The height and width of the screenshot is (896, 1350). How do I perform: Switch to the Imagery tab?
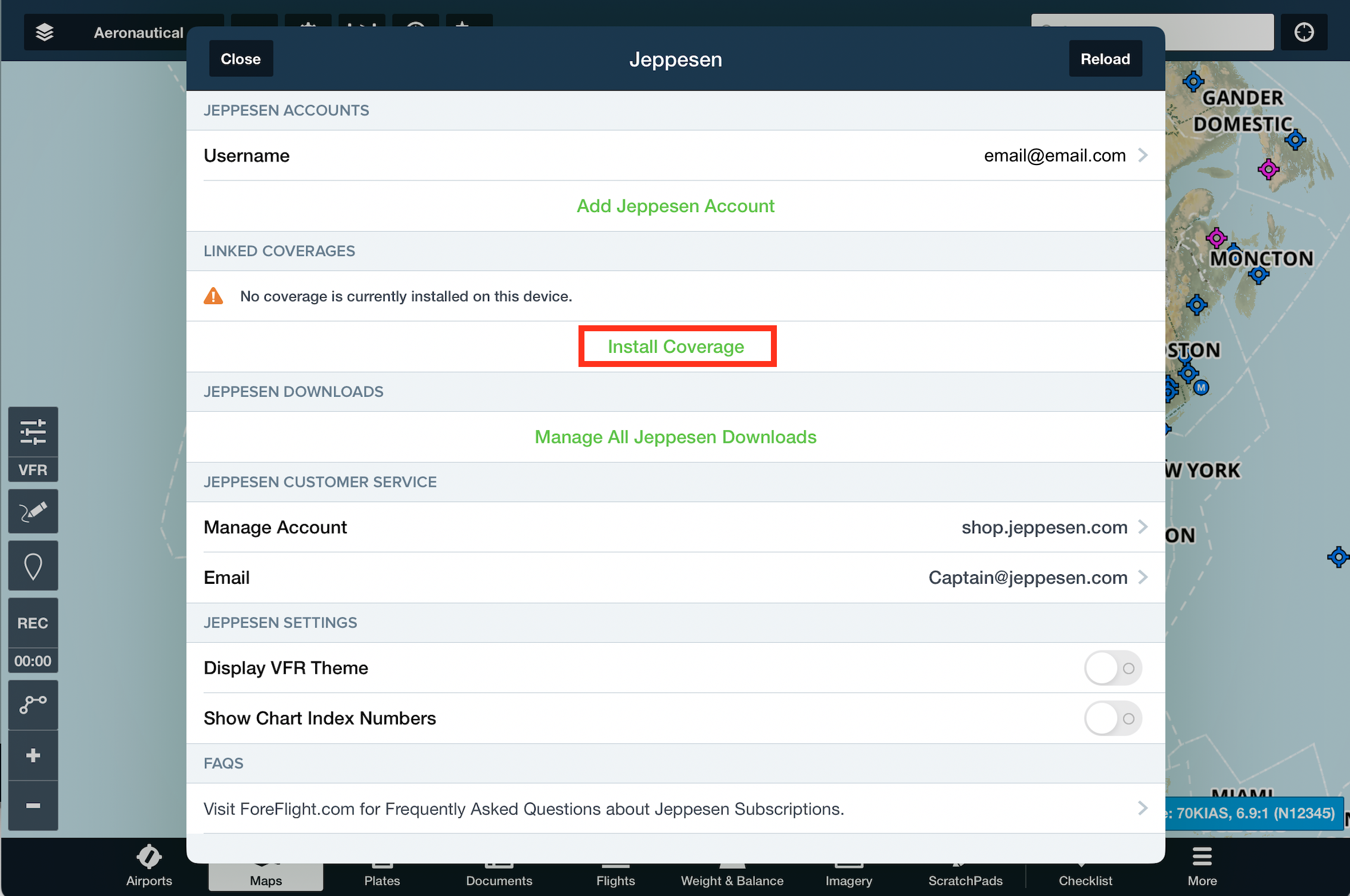849,877
